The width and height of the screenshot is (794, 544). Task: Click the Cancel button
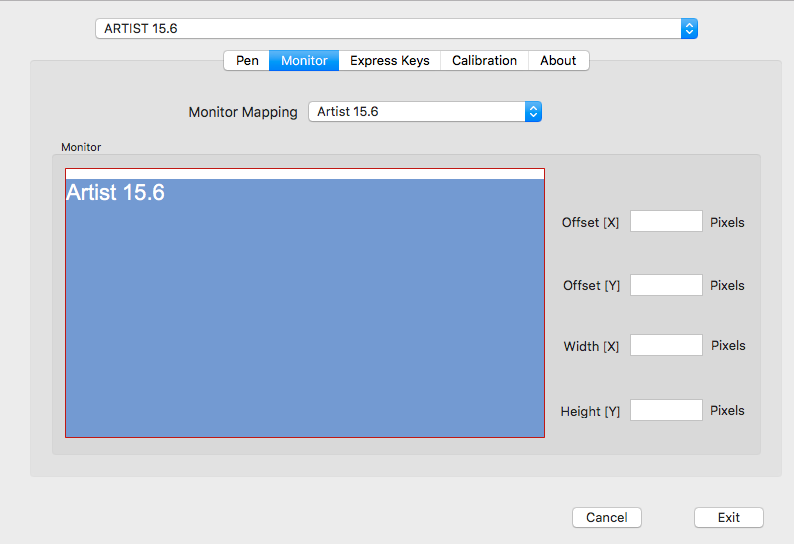click(x=607, y=518)
